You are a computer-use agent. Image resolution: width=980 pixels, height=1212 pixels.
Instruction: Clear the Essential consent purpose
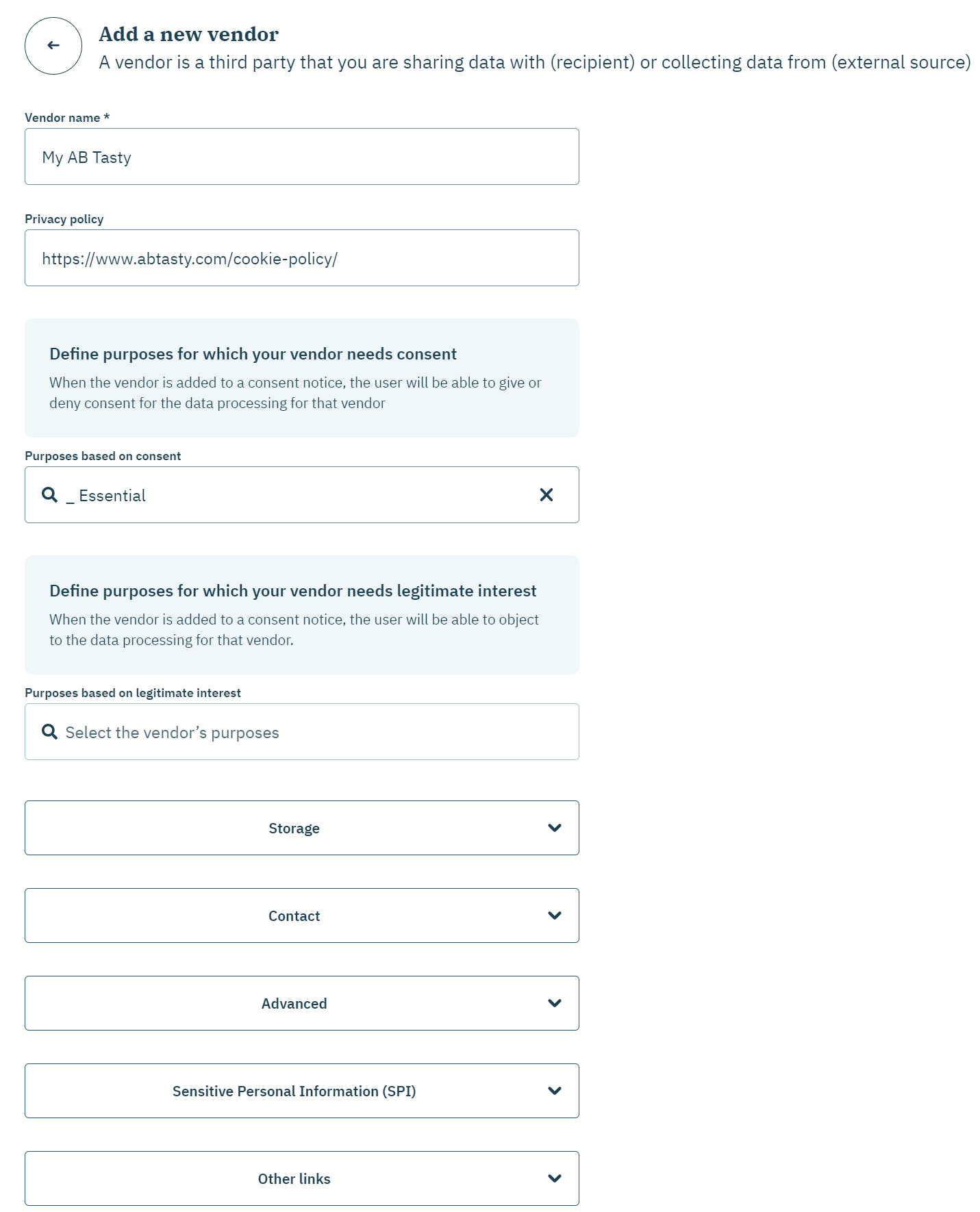coord(546,495)
